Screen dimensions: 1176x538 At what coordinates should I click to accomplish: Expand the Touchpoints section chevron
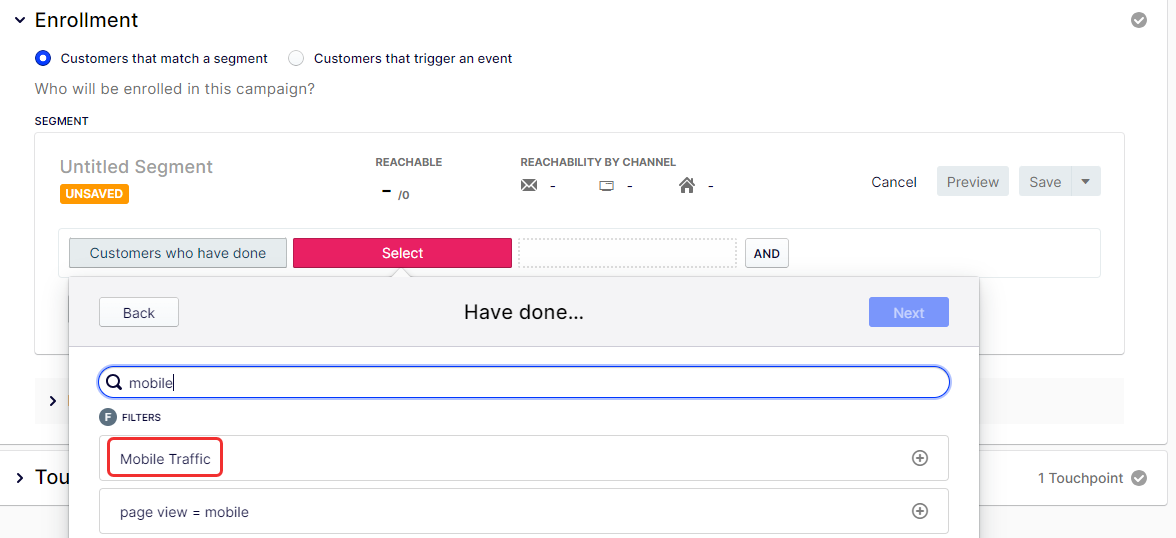[20, 477]
